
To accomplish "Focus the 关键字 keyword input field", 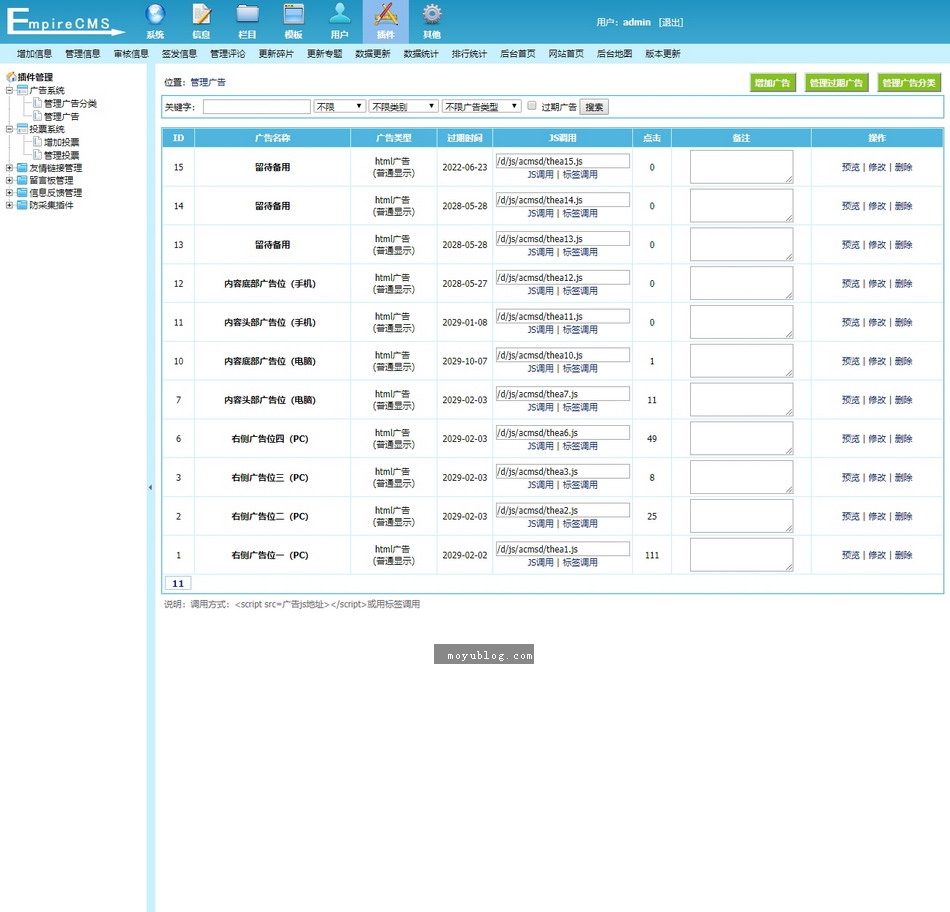I will (x=257, y=107).
